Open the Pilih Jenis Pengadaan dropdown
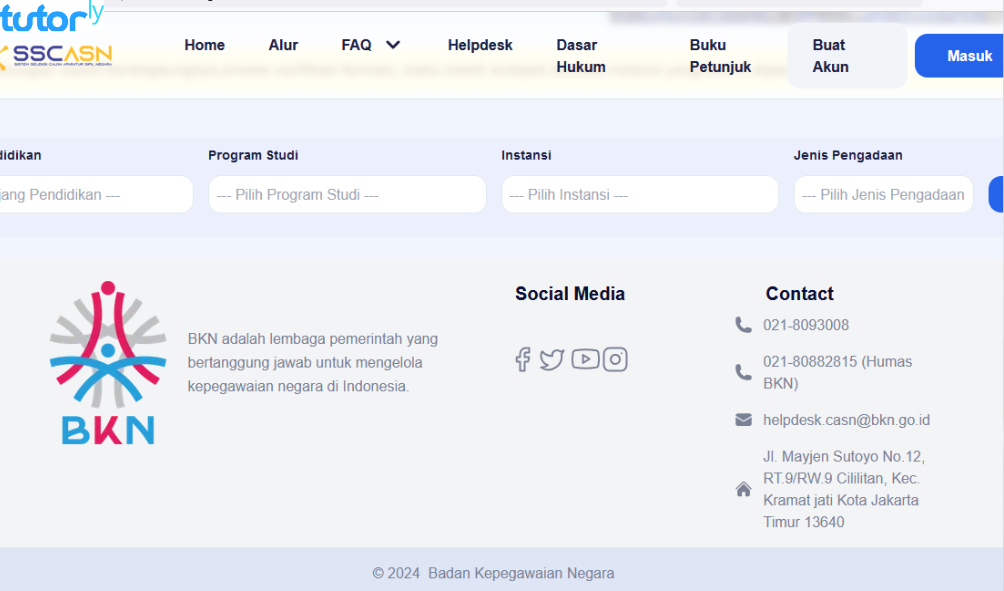Screen dimensions: 1004x591 [x=883, y=194]
